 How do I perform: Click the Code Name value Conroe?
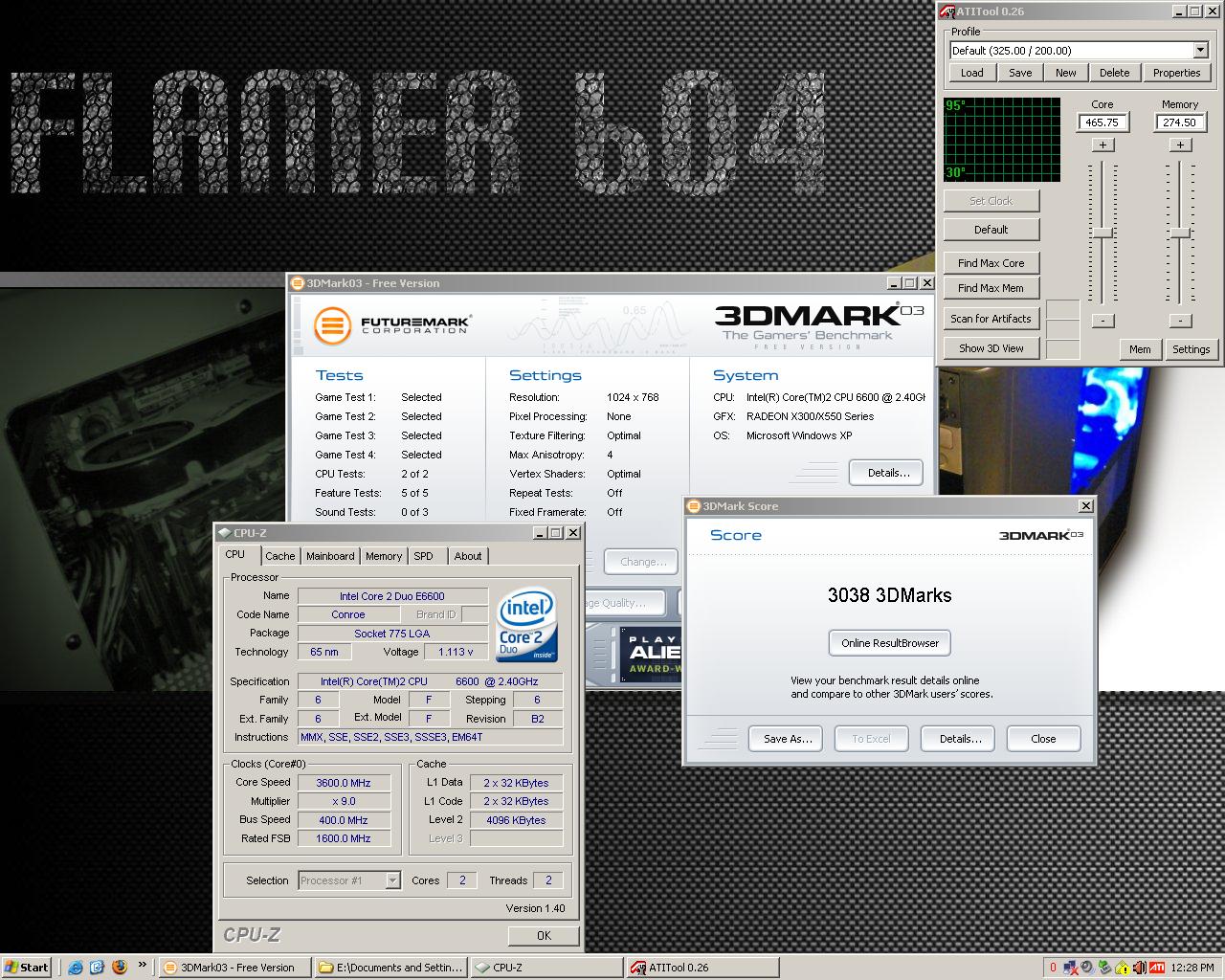pyautogui.click(x=347, y=614)
